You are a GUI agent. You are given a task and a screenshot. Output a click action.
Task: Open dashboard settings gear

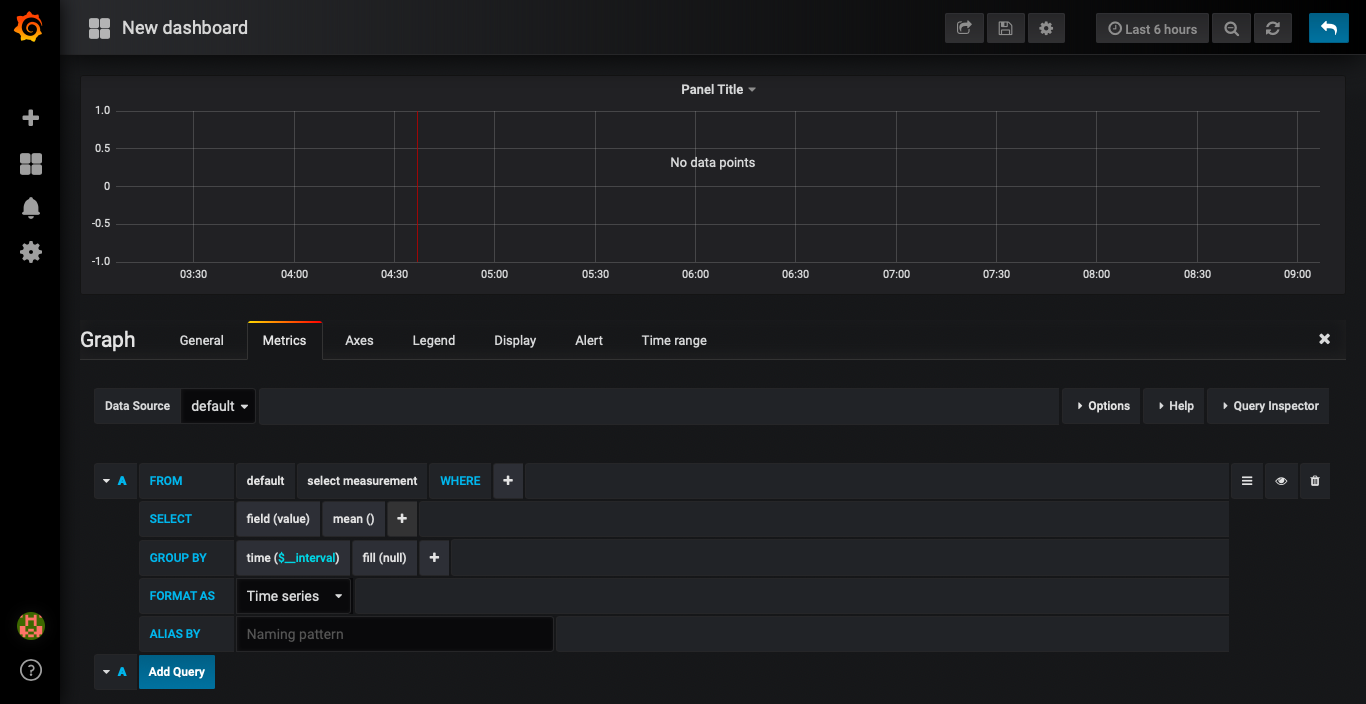pyautogui.click(x=1046, y=28)
